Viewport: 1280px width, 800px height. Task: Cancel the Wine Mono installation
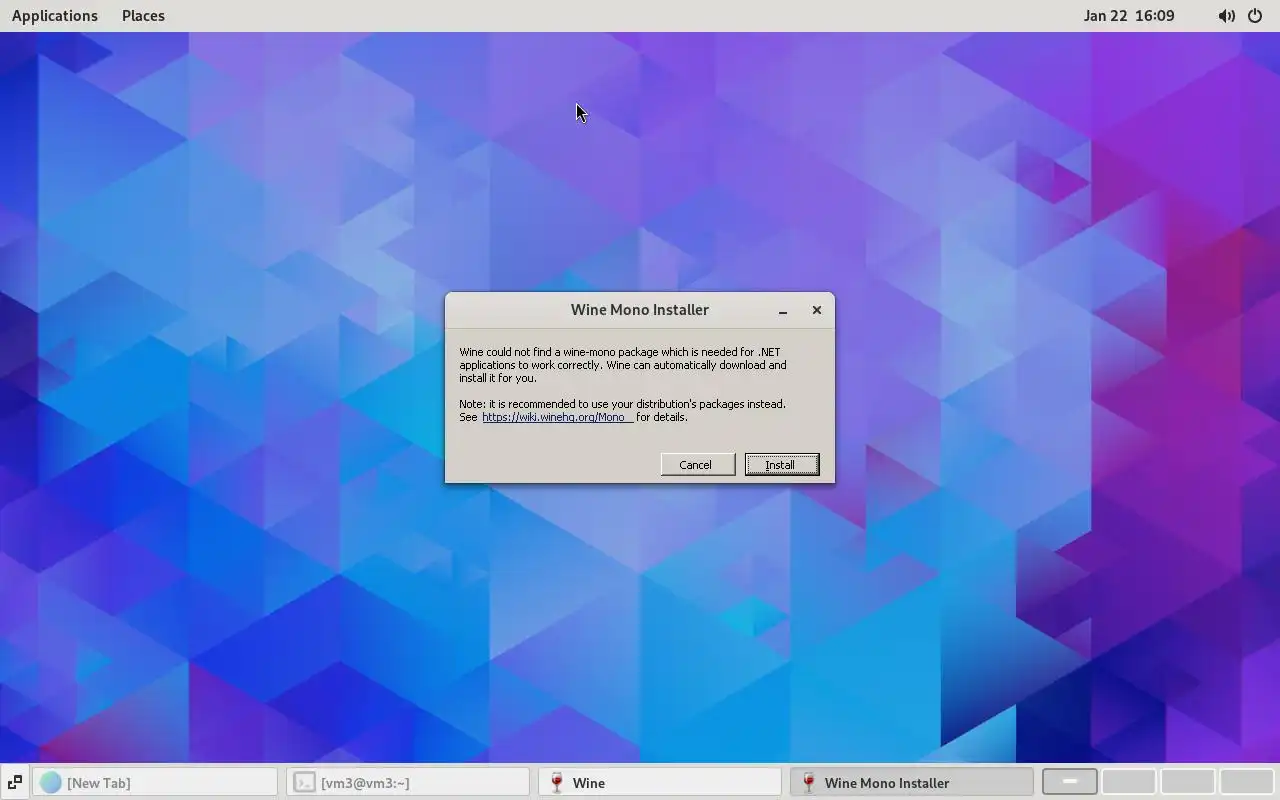coord(697,464)
